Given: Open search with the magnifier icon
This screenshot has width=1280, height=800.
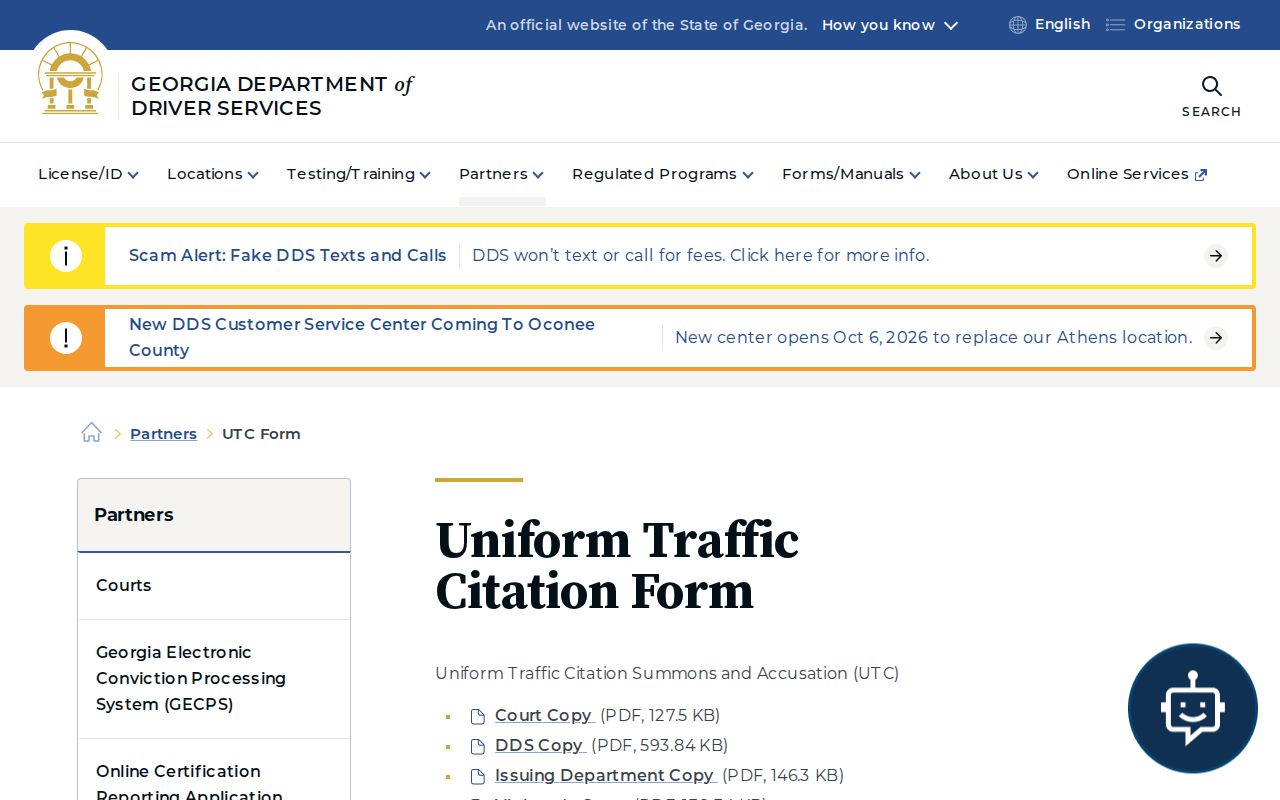Looking at the screenshot, I should 1211,86.
